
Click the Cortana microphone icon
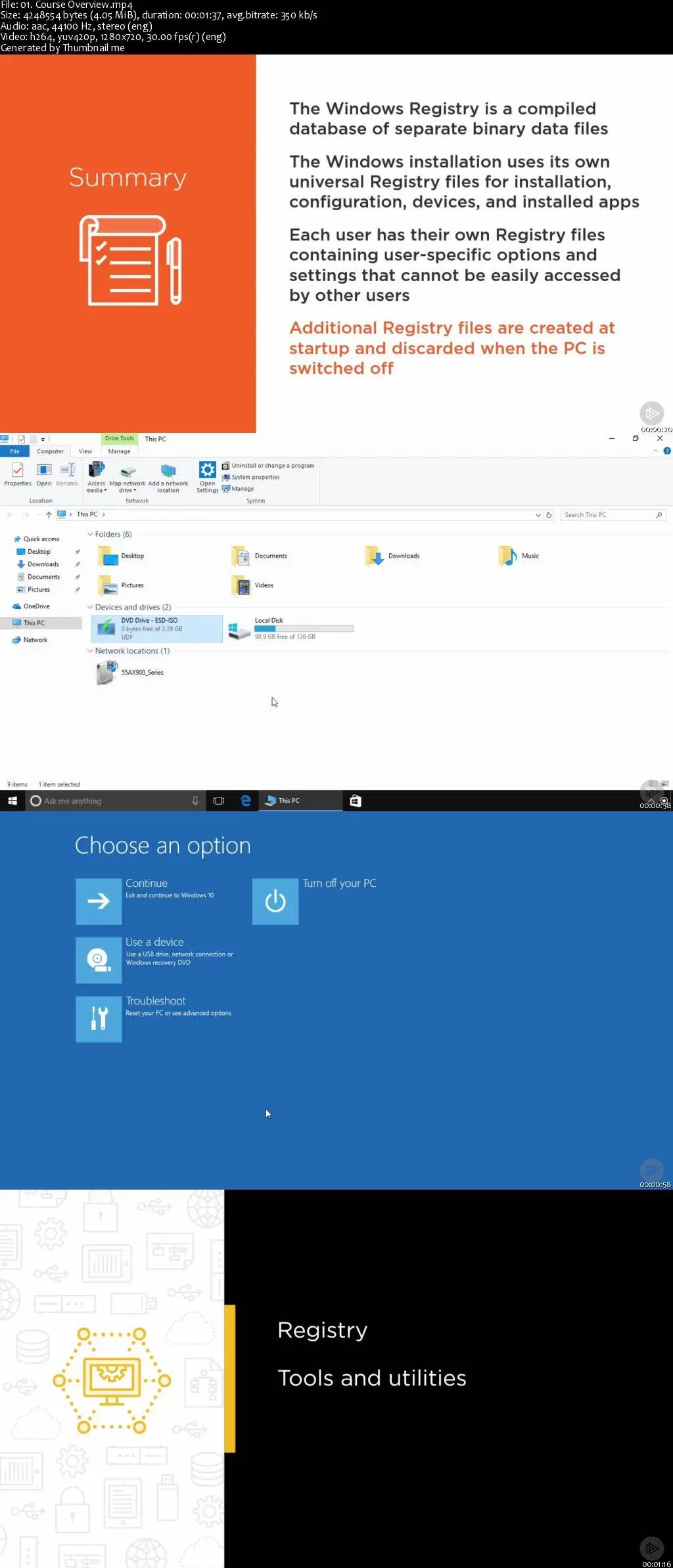pos(195,801)
